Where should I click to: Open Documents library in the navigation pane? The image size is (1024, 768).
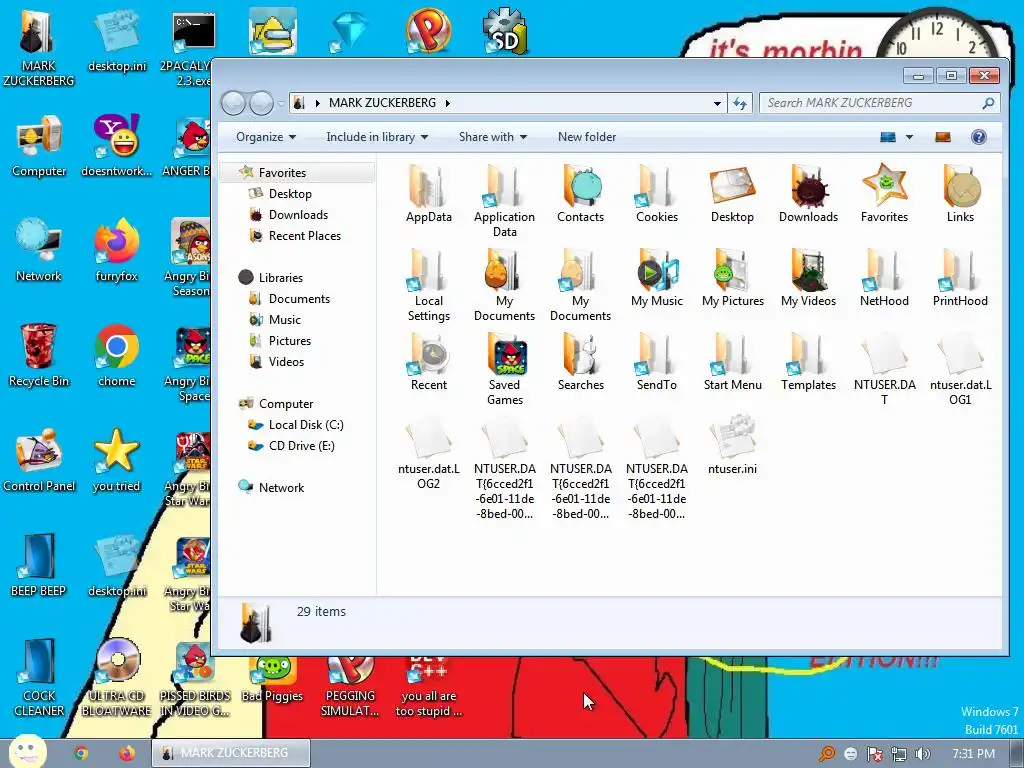299,298
